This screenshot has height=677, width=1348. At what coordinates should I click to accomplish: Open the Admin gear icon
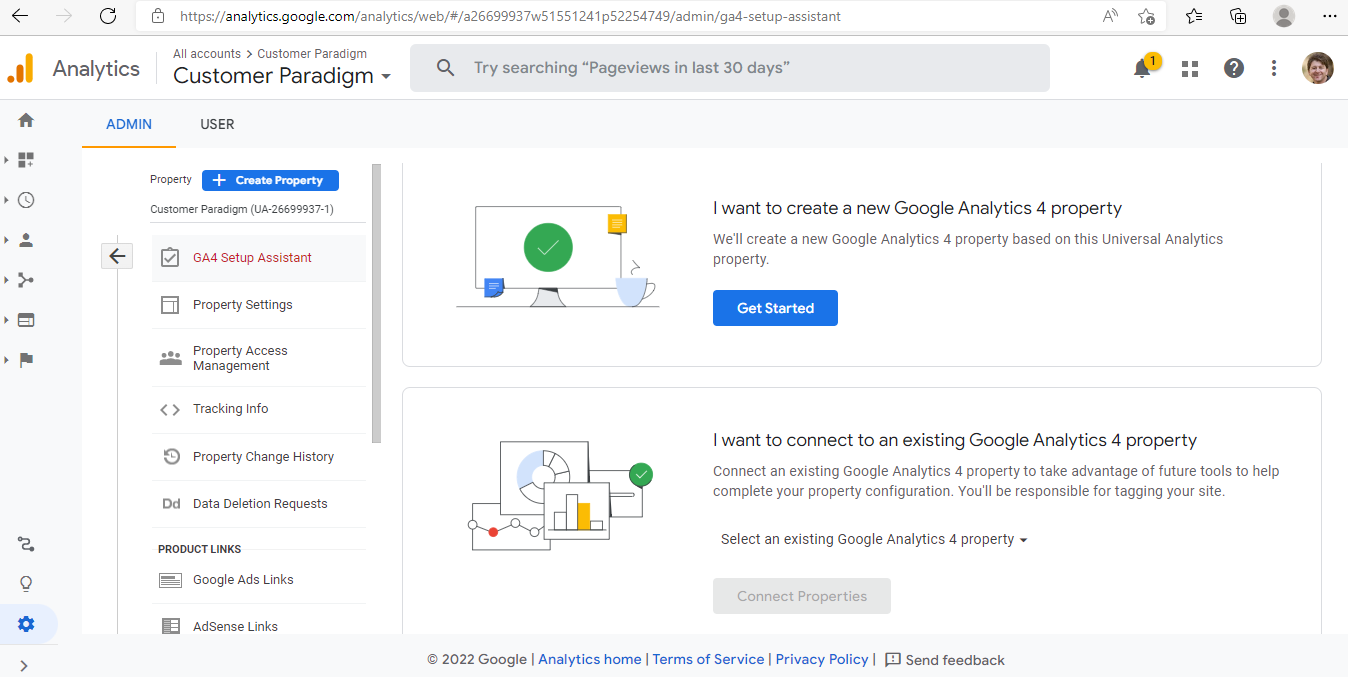click(x=26, y=624)
